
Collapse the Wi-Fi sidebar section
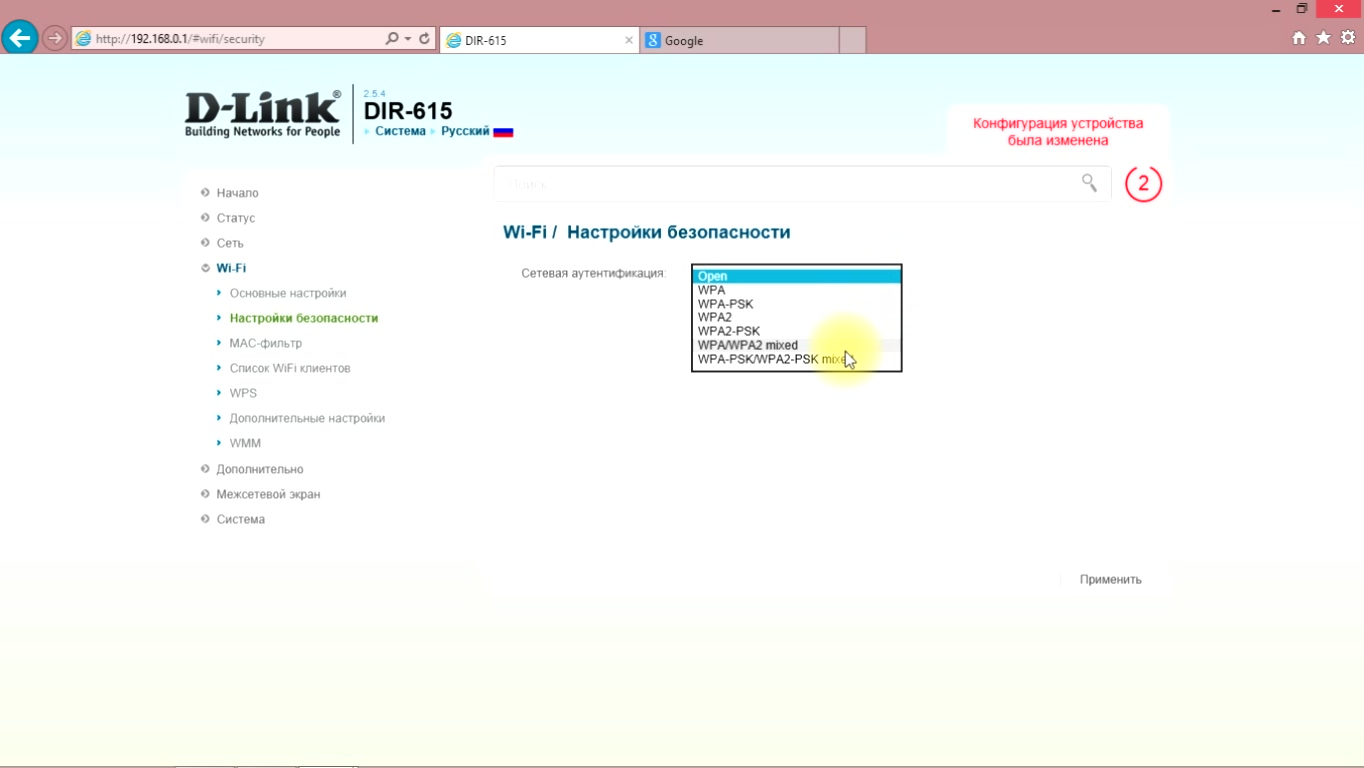[x=230, y=268]
